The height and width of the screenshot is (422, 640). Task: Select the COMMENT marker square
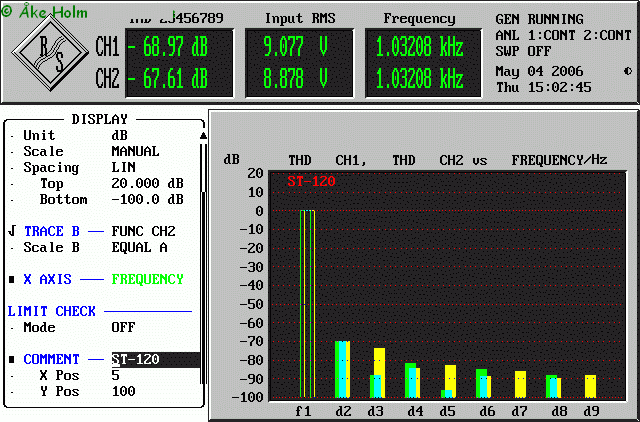[12, 360]
